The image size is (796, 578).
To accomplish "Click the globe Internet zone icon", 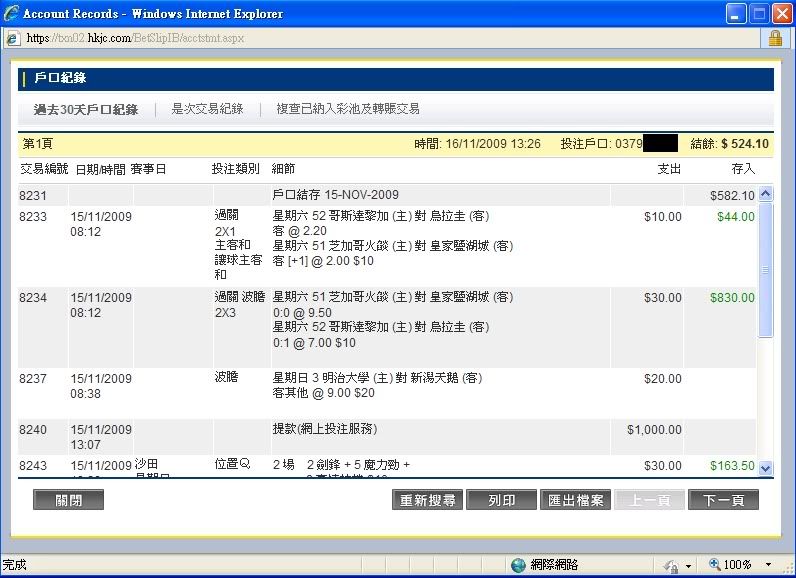I will pyautogui.click(x=518, y=565).
